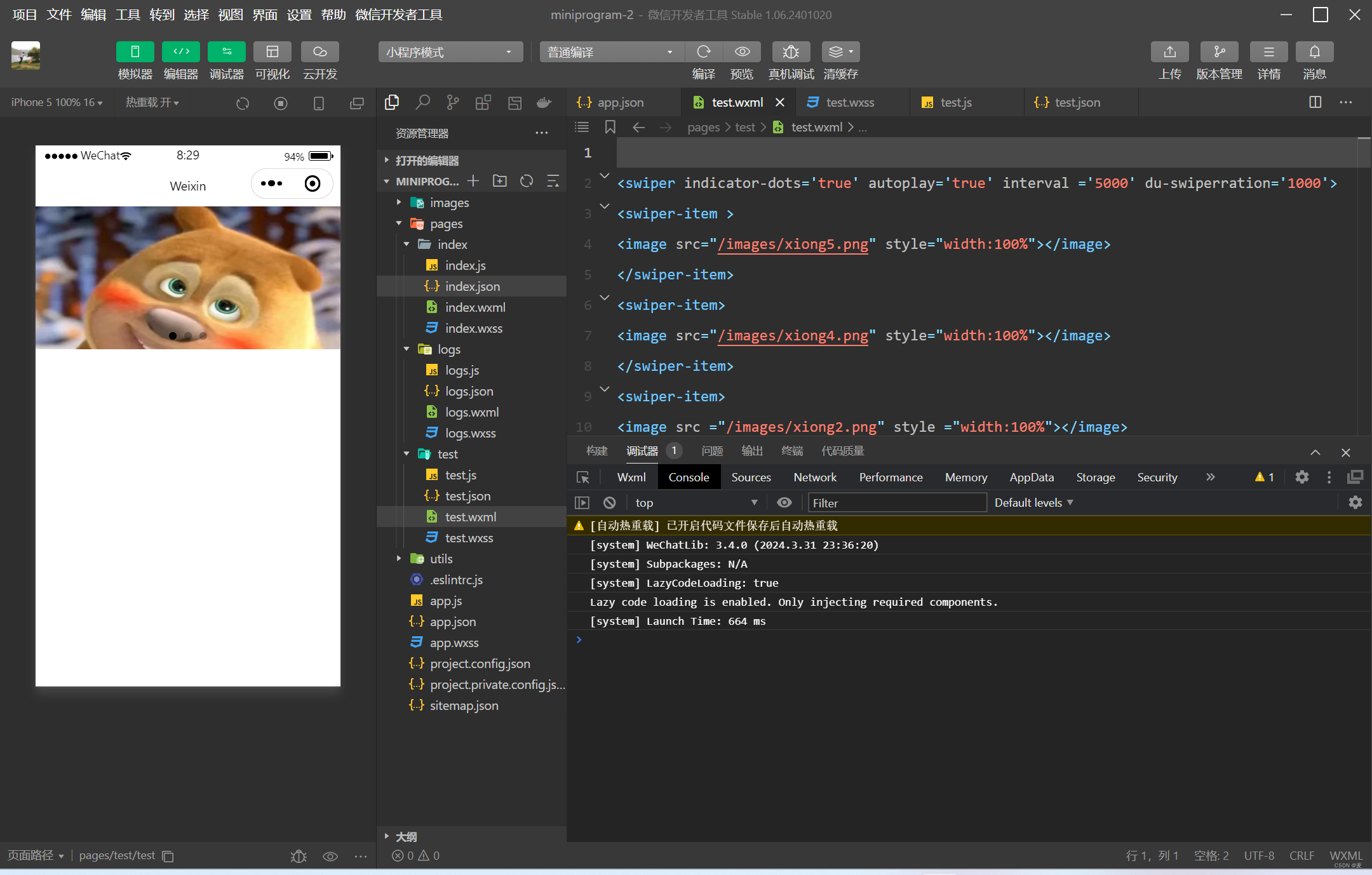The image size is (1372, 875).
Task: Open the AppData debugger tab
Action: pos(1032,477)
